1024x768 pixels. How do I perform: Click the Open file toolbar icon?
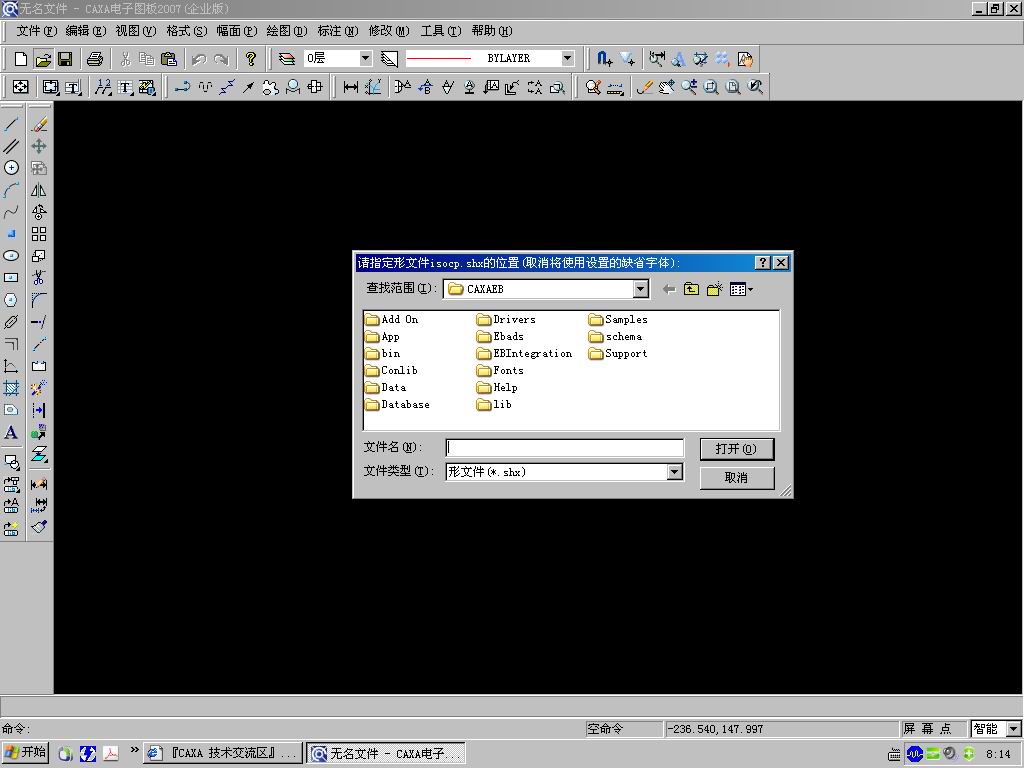(43, 59)
